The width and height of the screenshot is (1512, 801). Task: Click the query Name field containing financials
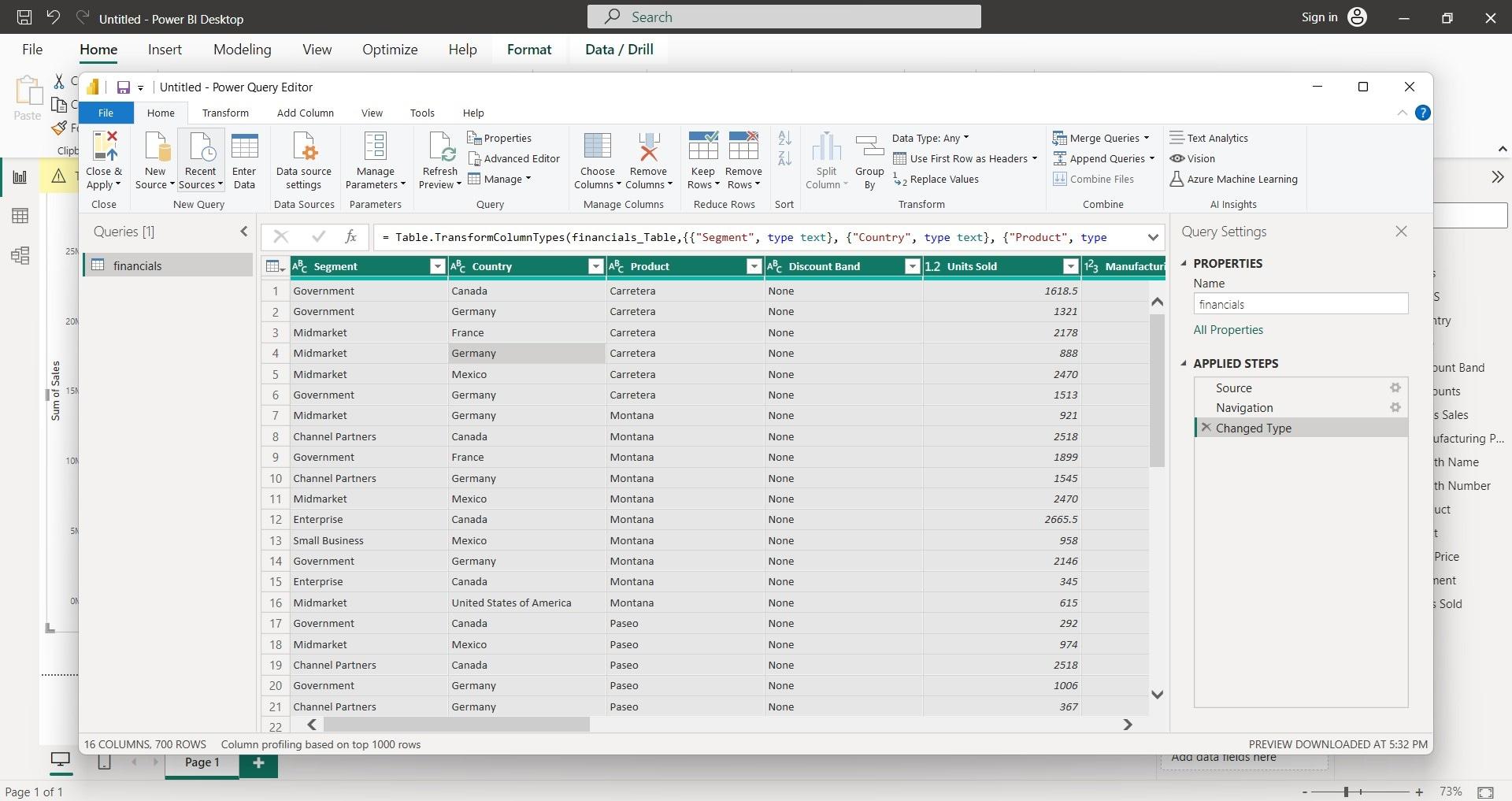1300,304
